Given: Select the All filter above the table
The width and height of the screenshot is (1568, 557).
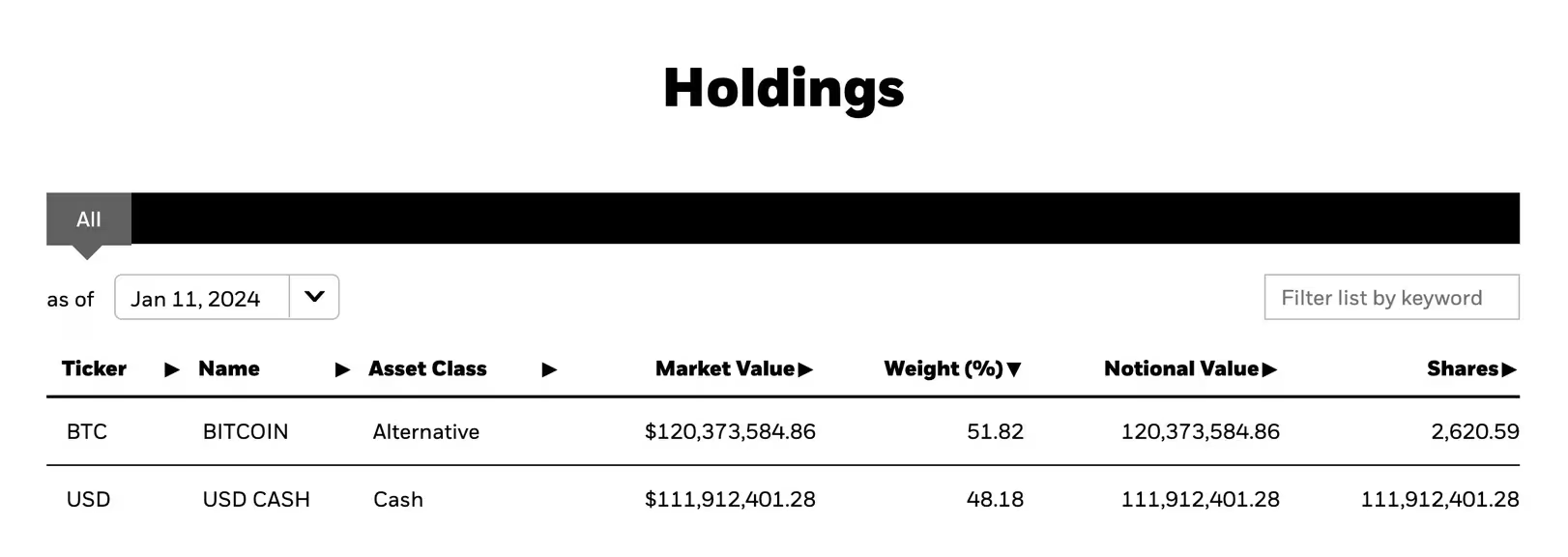Looking at the screenshot, I should tap(88, 220).
